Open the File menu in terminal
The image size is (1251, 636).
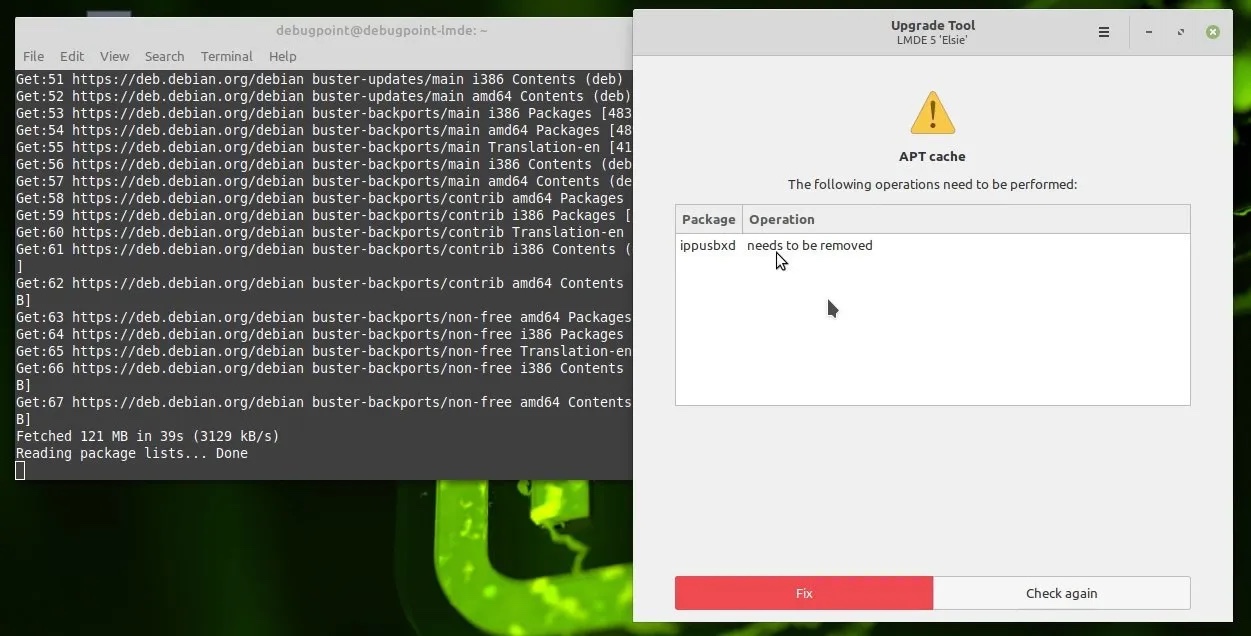tap(33, 57)
